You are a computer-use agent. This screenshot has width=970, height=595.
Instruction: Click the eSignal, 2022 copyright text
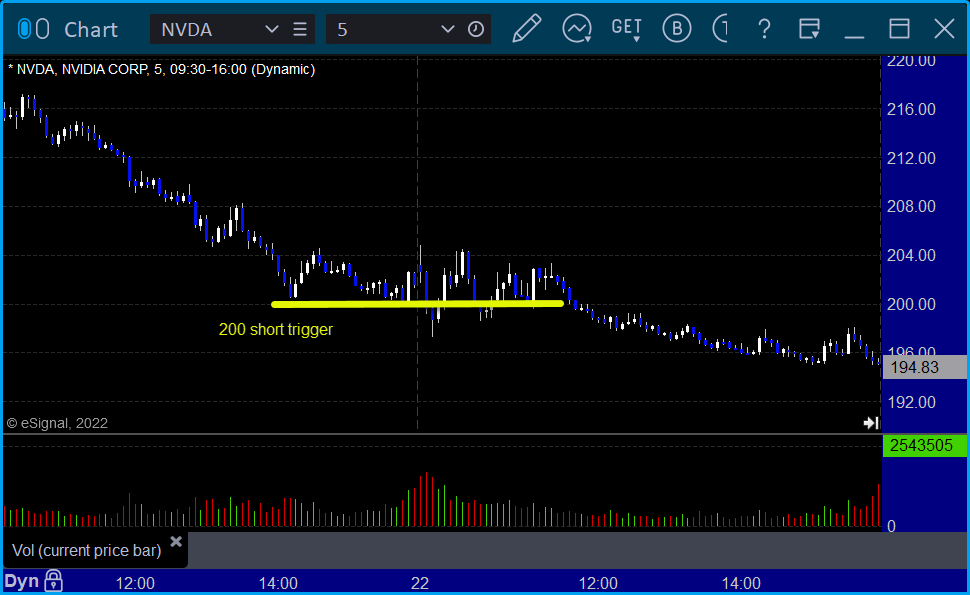click(x=57, y=423)
